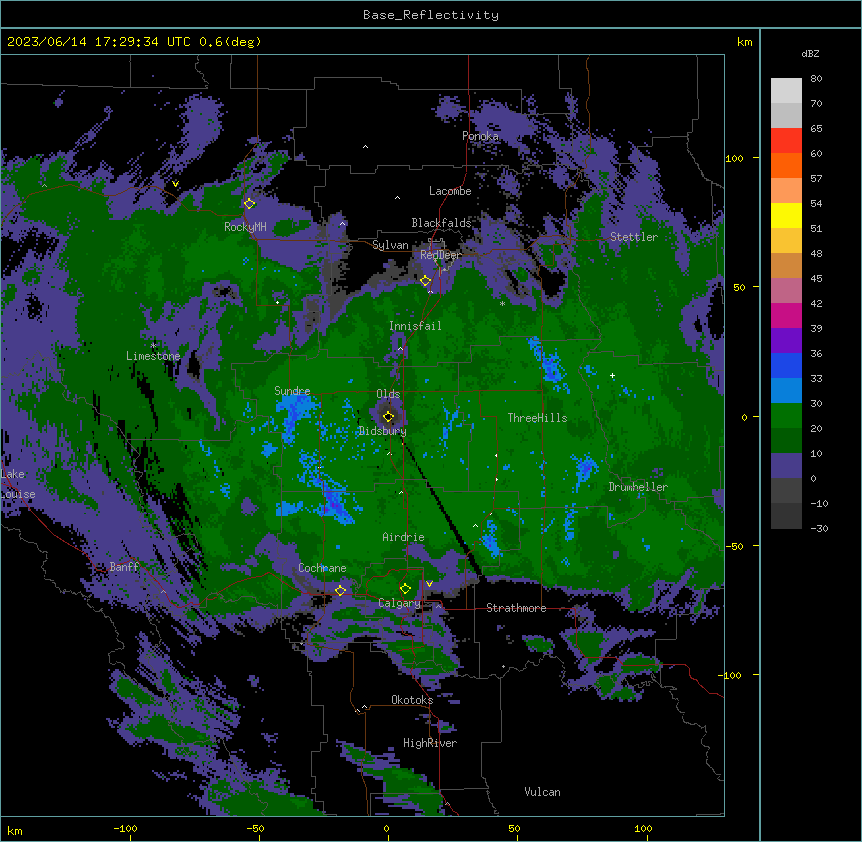862x842 pixels.
Task: Click the yellow diamond marker beside Cochrane
Action: (340, 590)
